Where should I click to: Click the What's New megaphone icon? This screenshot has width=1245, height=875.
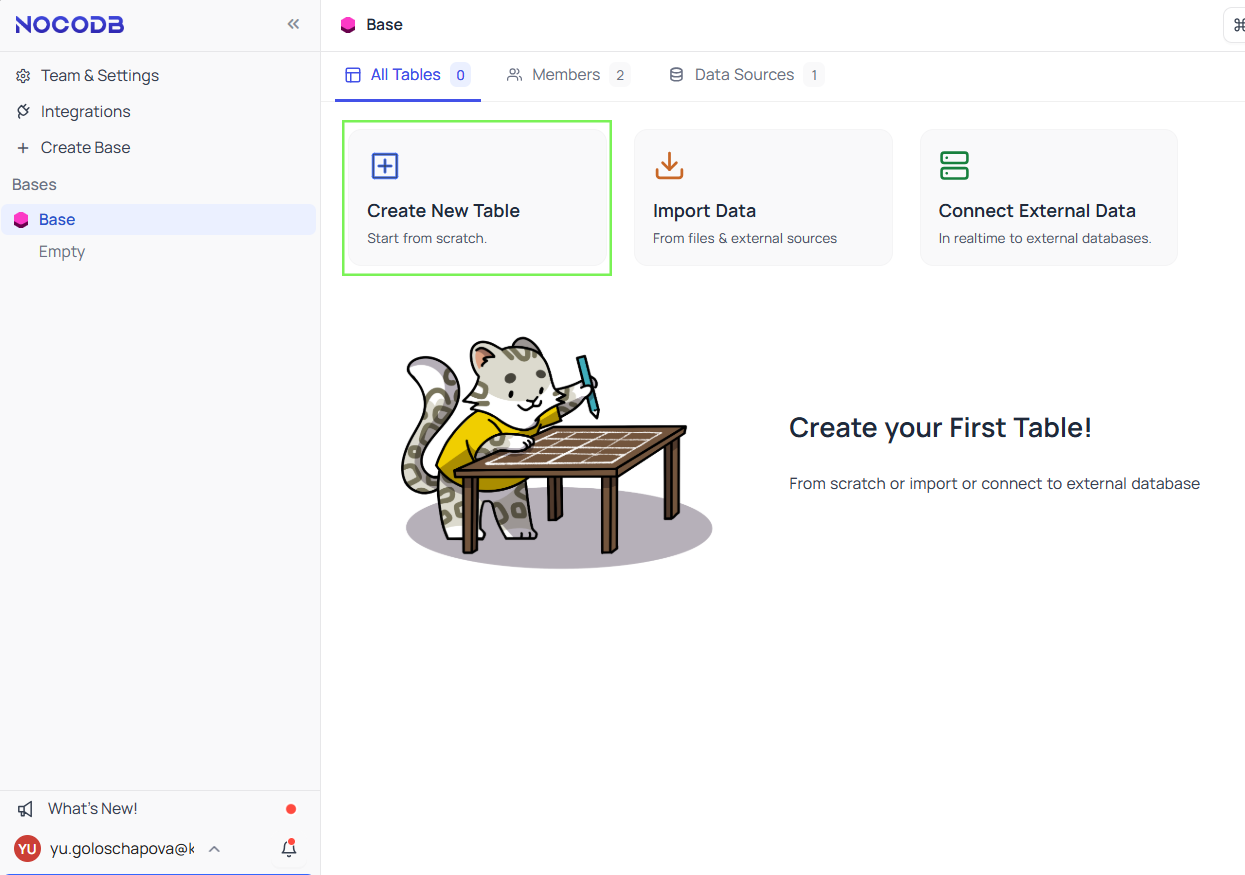[x=25, y=809]
